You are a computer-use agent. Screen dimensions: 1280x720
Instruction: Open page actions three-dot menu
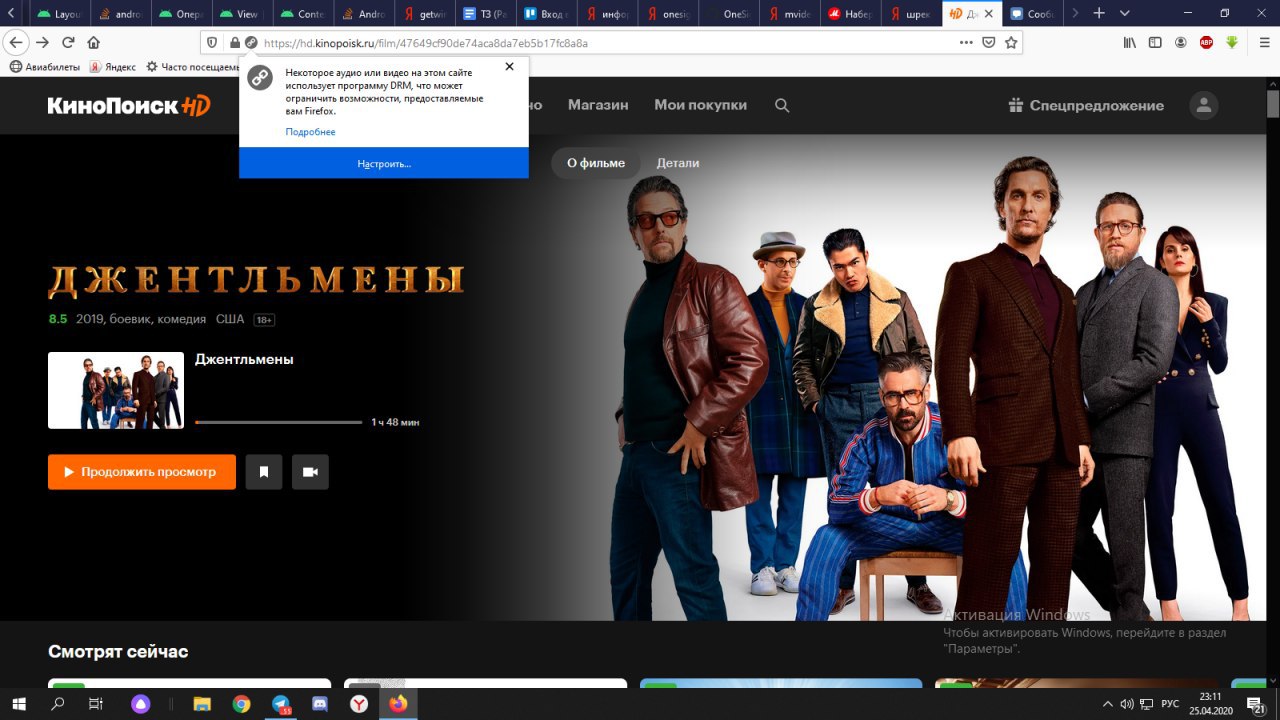click(966, 43)
